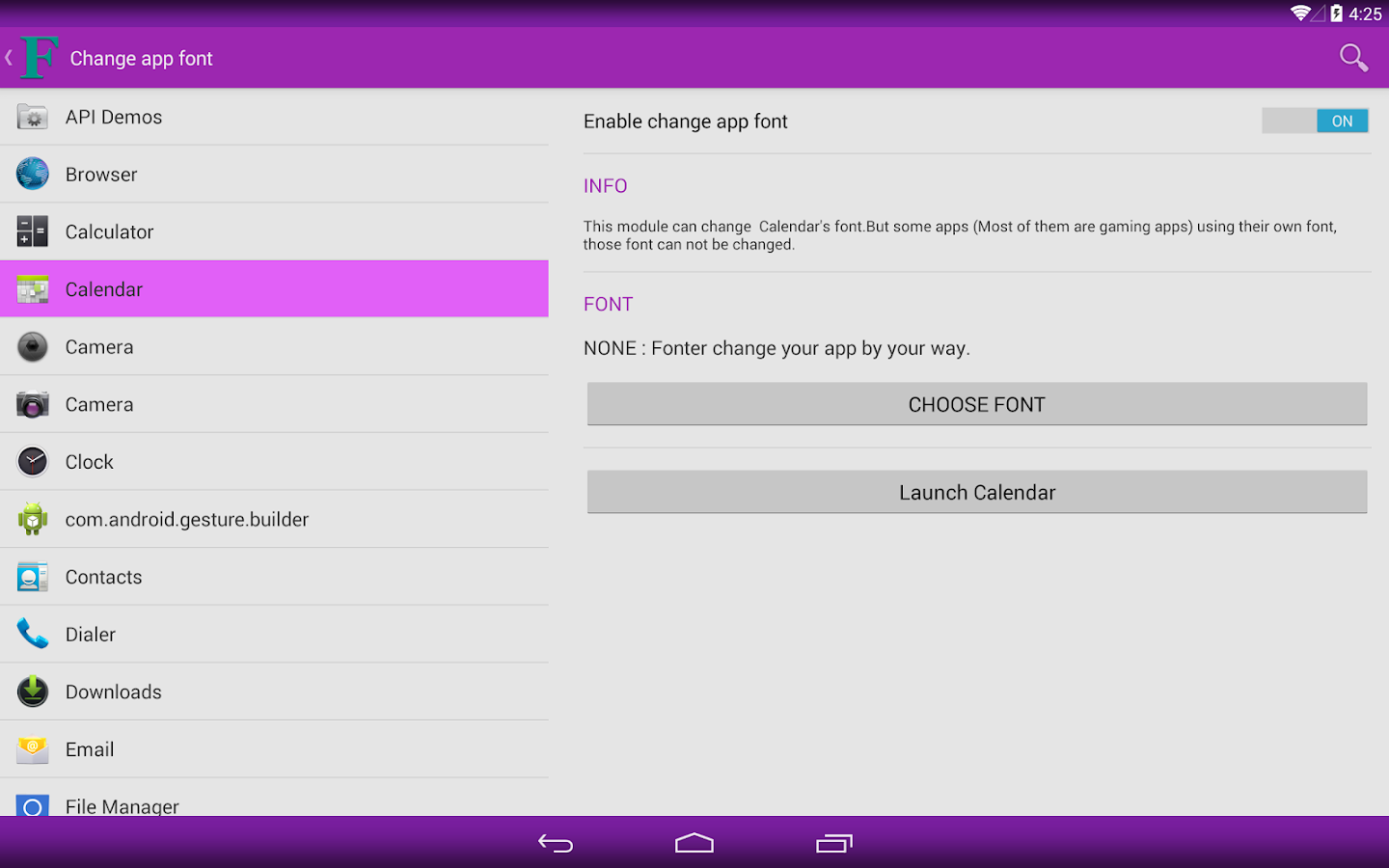Turn off Enable change app font switch
The width and height of the screenshot is (1389, 868).
pos(1315,121)
